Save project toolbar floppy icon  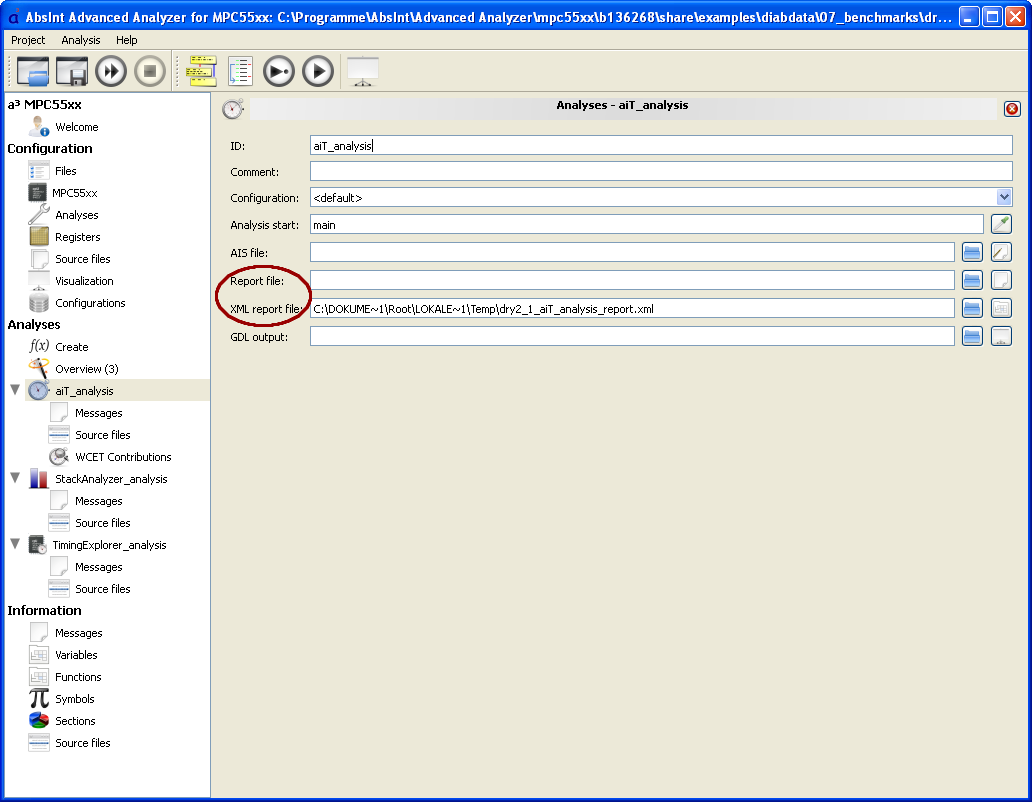(x=72, y=70)
